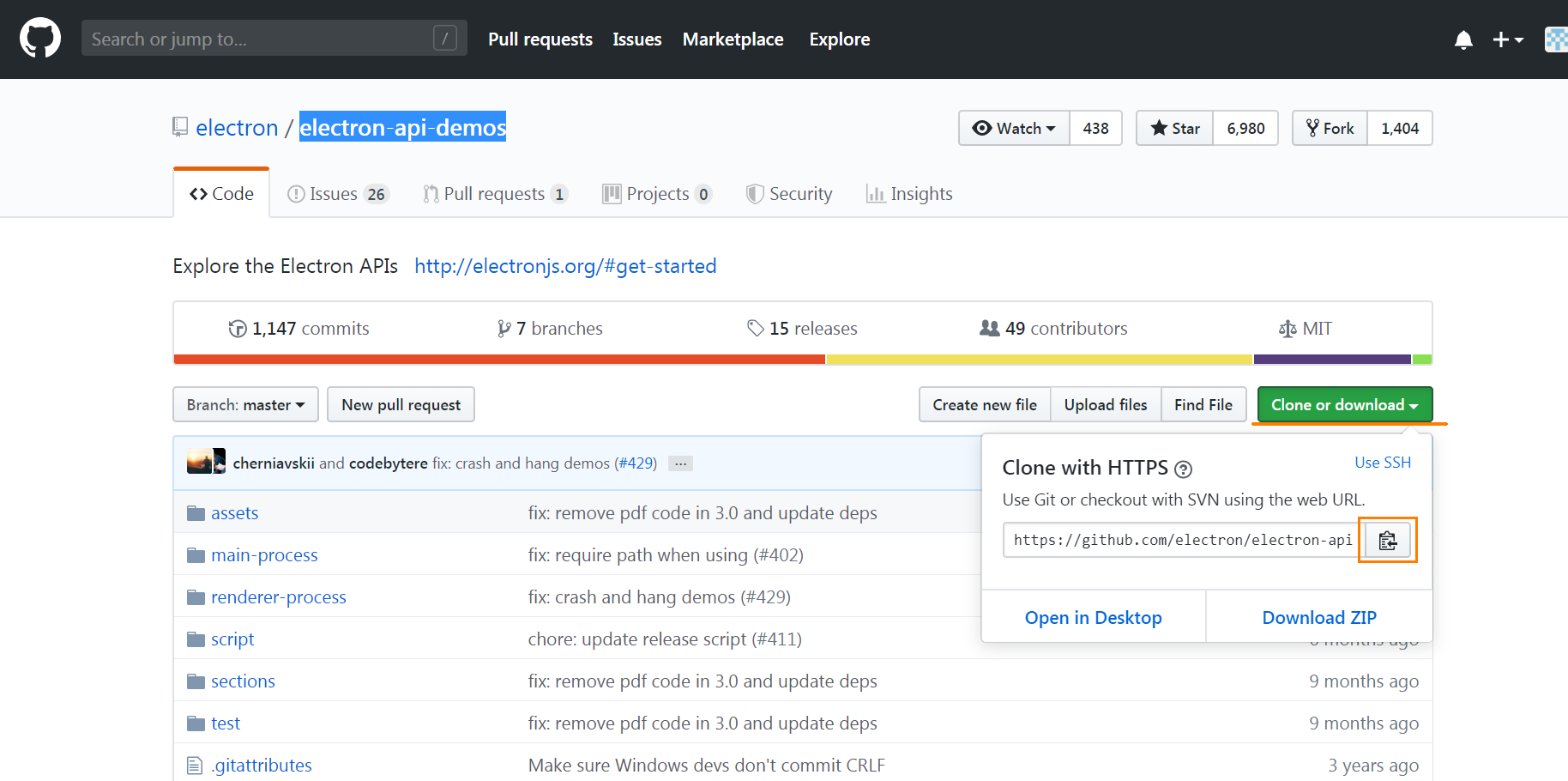
Task: Click the purple language bar segment
Action: tap(1332, 360)
